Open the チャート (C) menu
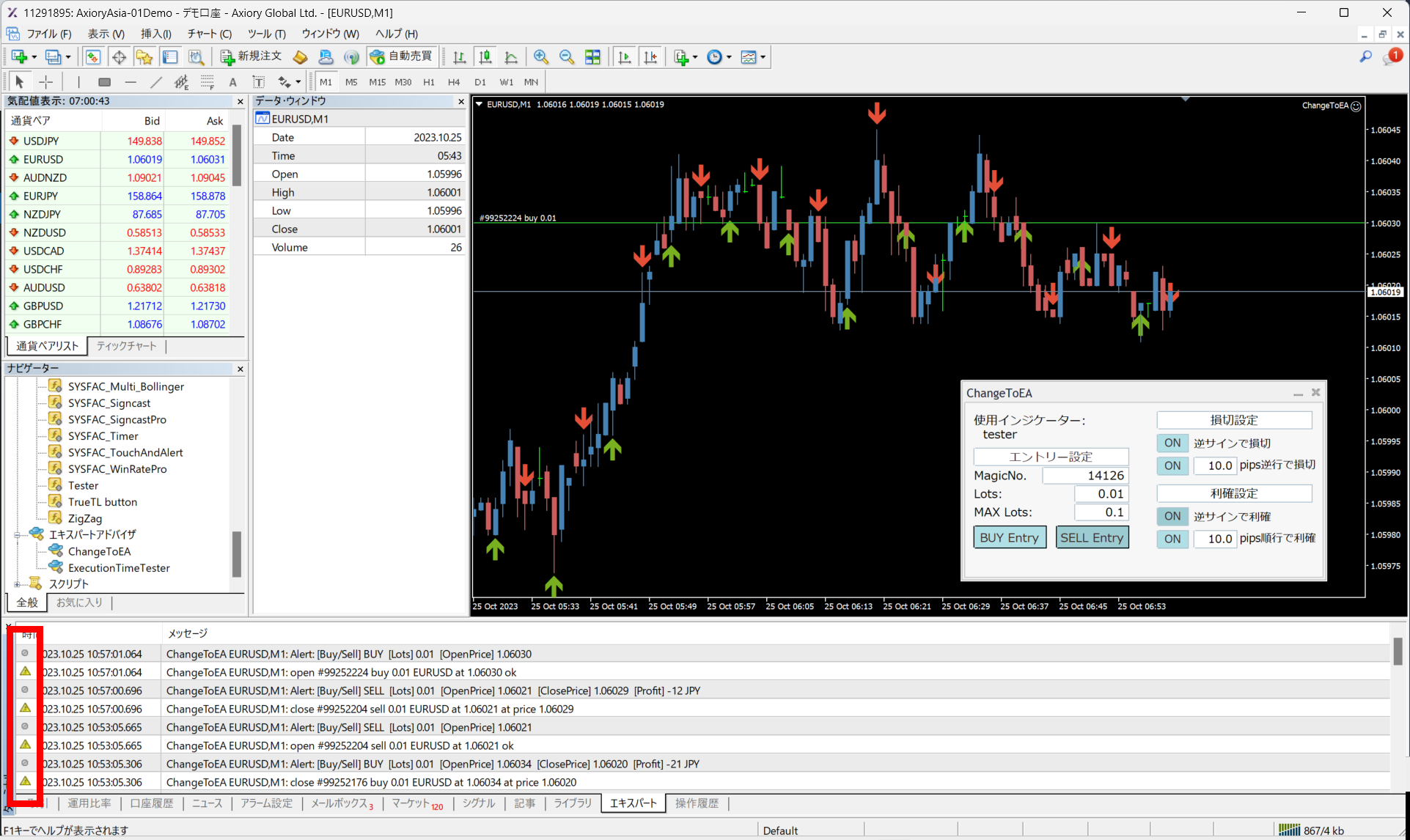 tap(209, 34)
